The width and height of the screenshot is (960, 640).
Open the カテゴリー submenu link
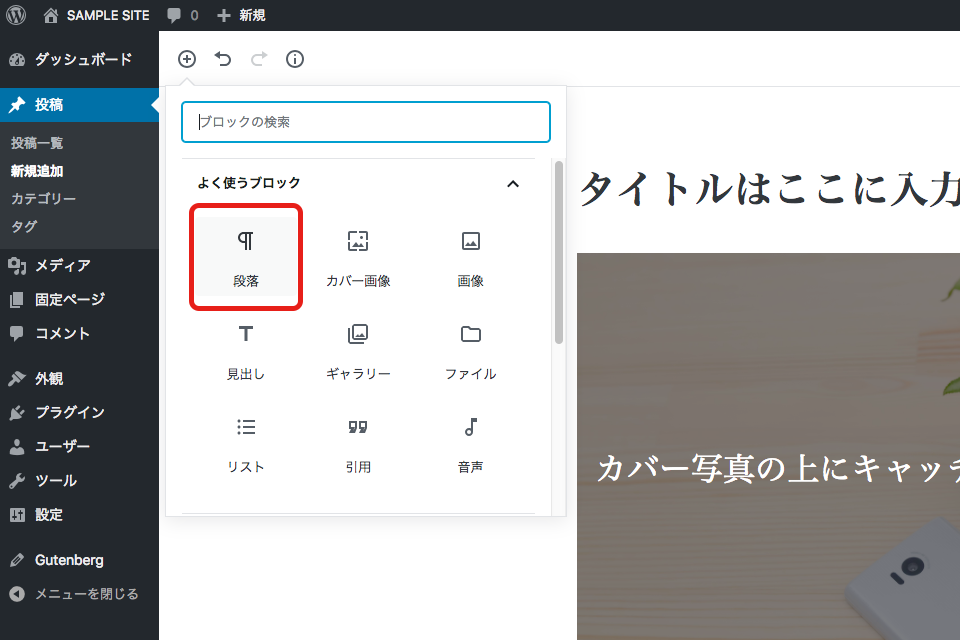coord(43,198)
